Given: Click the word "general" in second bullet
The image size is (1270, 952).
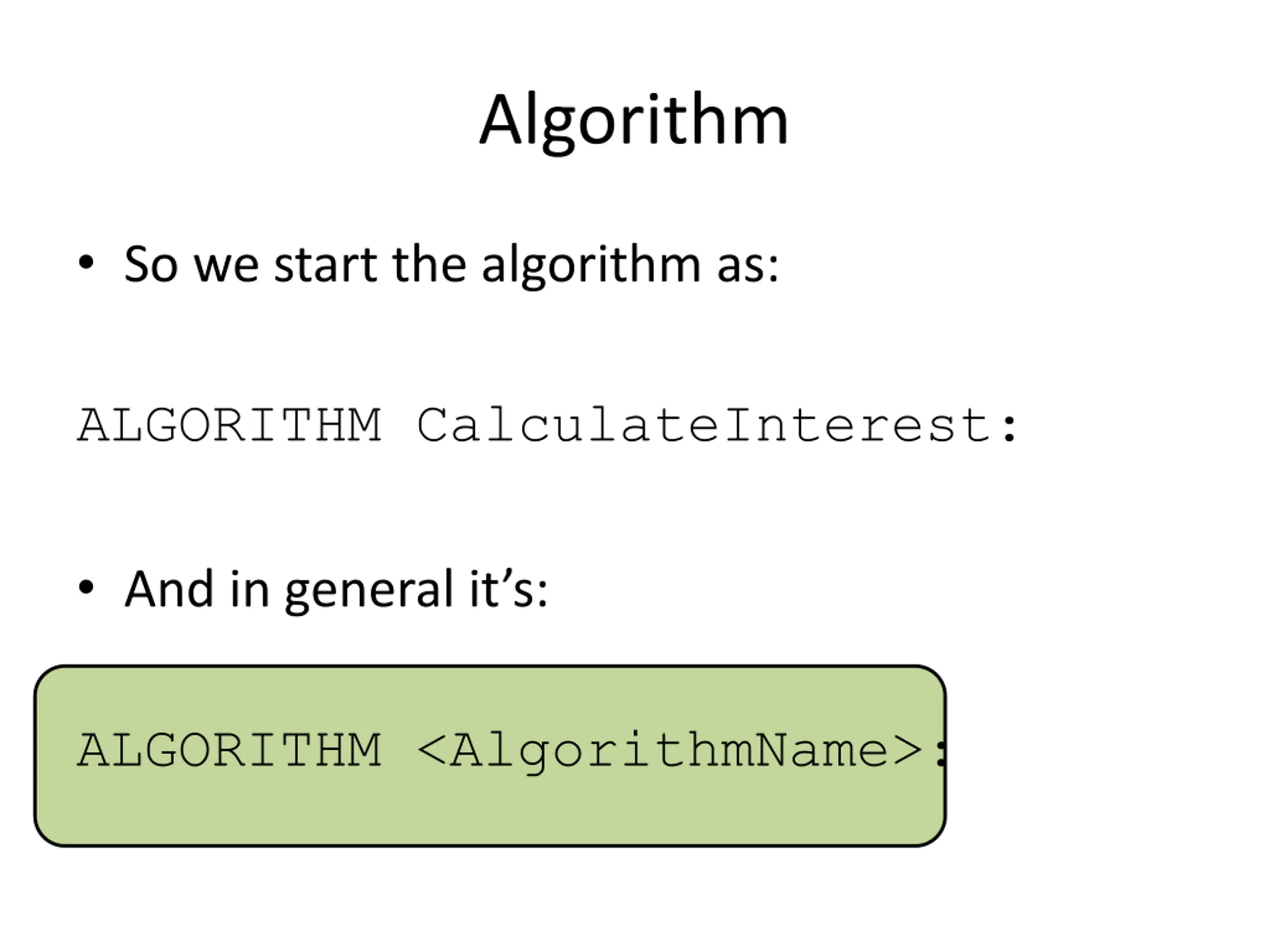Looking at the screenshot, I should point(370,591).
